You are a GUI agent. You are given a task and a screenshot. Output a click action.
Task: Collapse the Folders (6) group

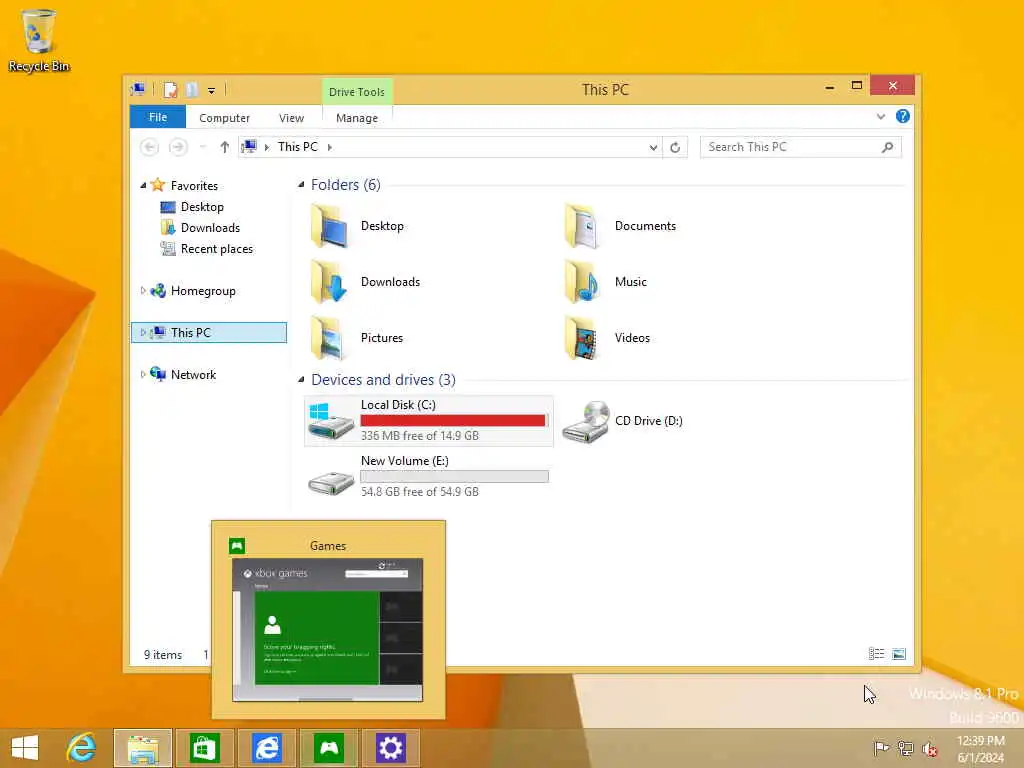click(x=301, y=185)
